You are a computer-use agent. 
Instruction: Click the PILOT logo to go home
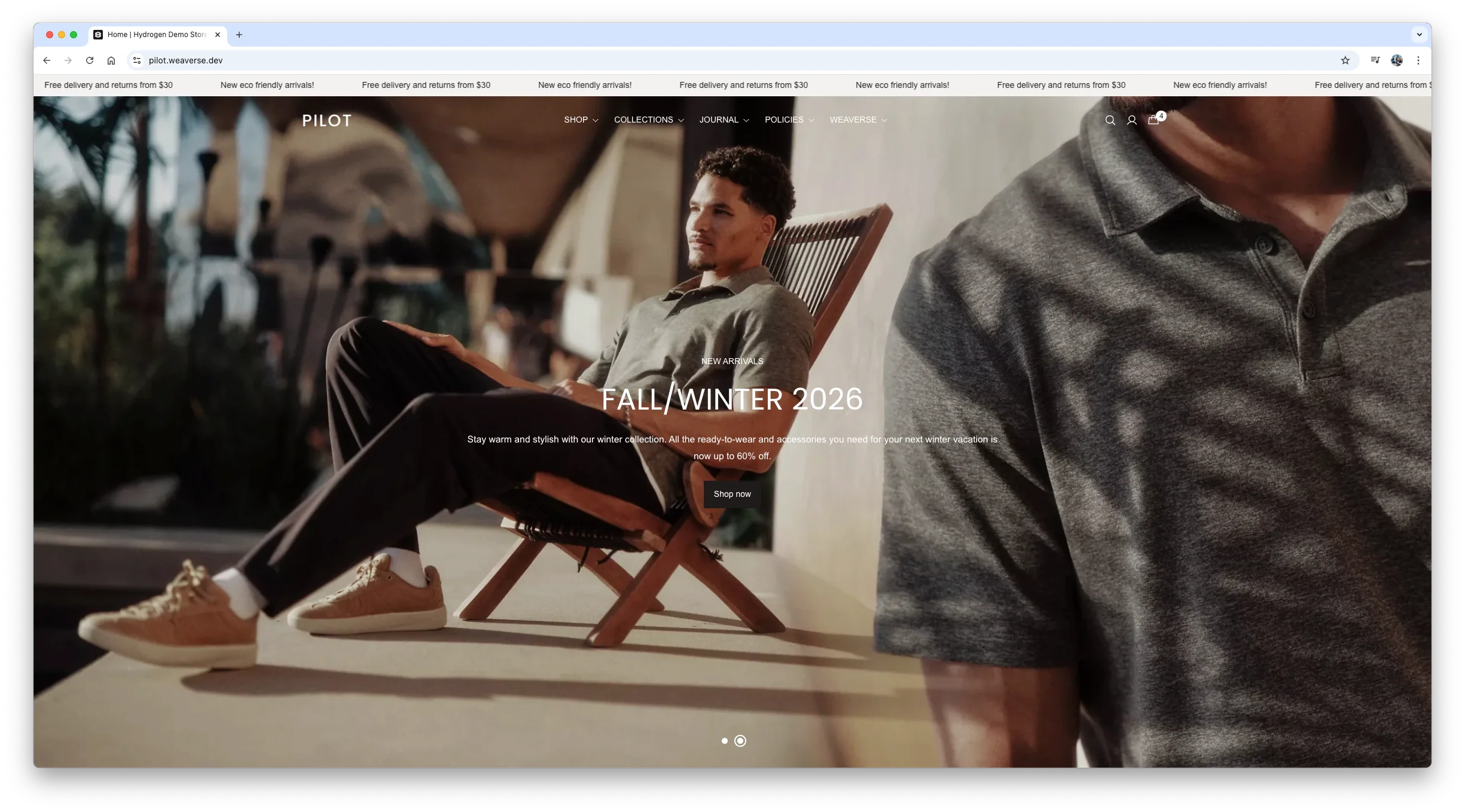326,119
